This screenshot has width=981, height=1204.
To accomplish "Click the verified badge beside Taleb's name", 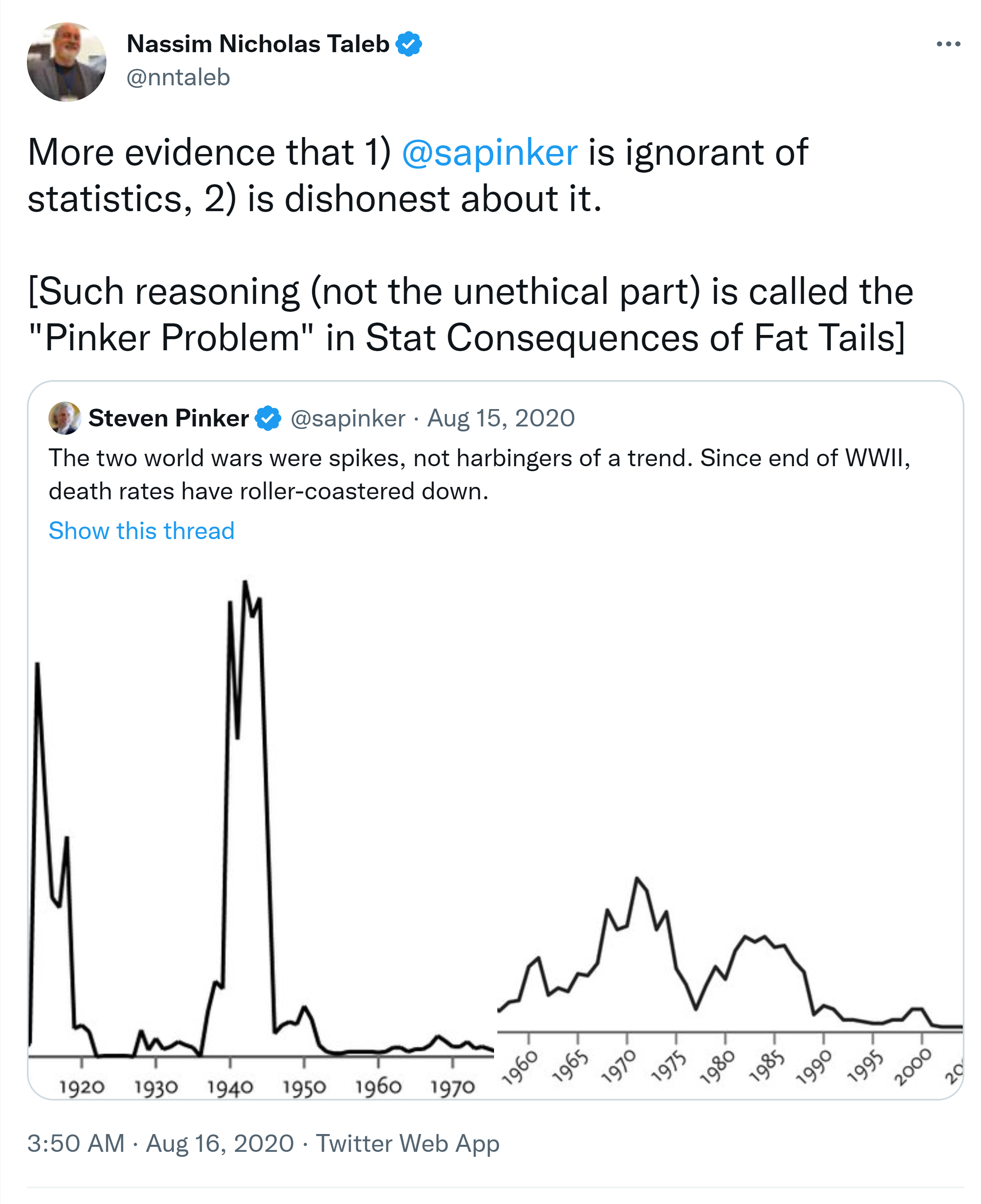I will point(409,44).
